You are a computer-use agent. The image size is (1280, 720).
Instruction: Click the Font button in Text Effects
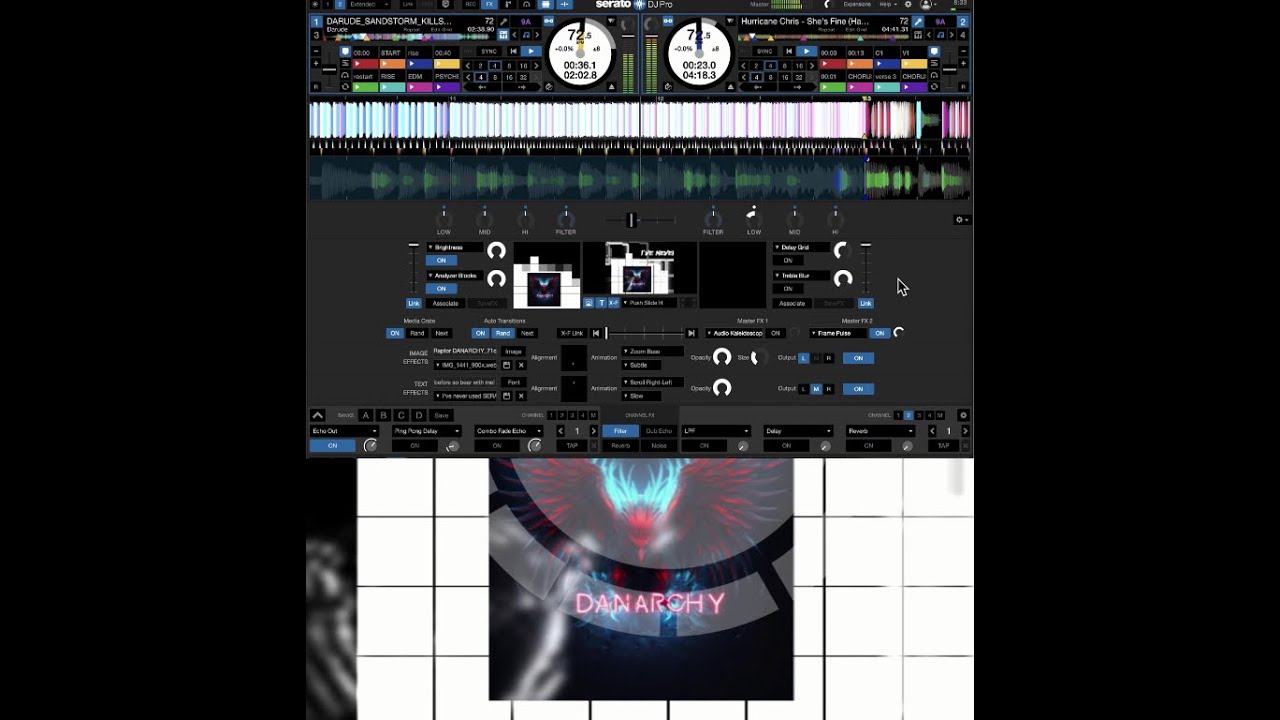click(x=513, y=382)
